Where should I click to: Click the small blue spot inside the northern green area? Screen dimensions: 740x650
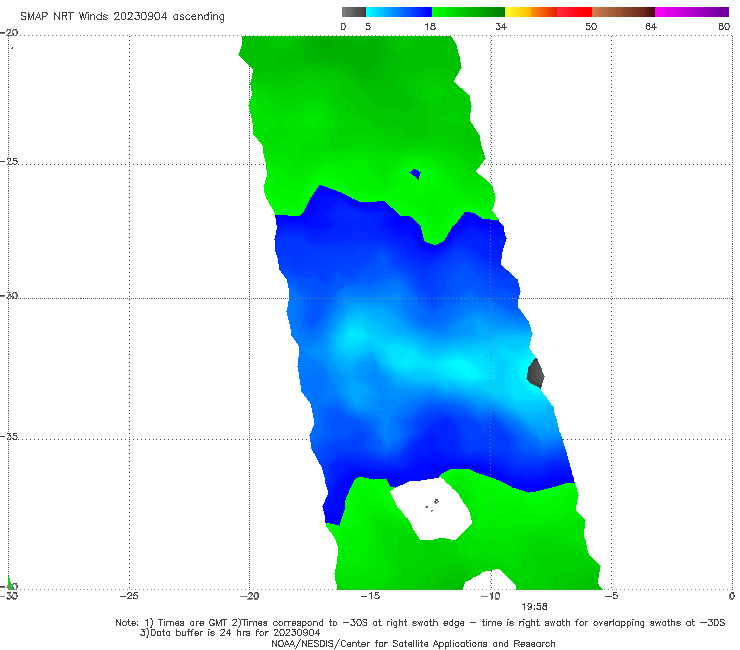[x=415, y=174]
